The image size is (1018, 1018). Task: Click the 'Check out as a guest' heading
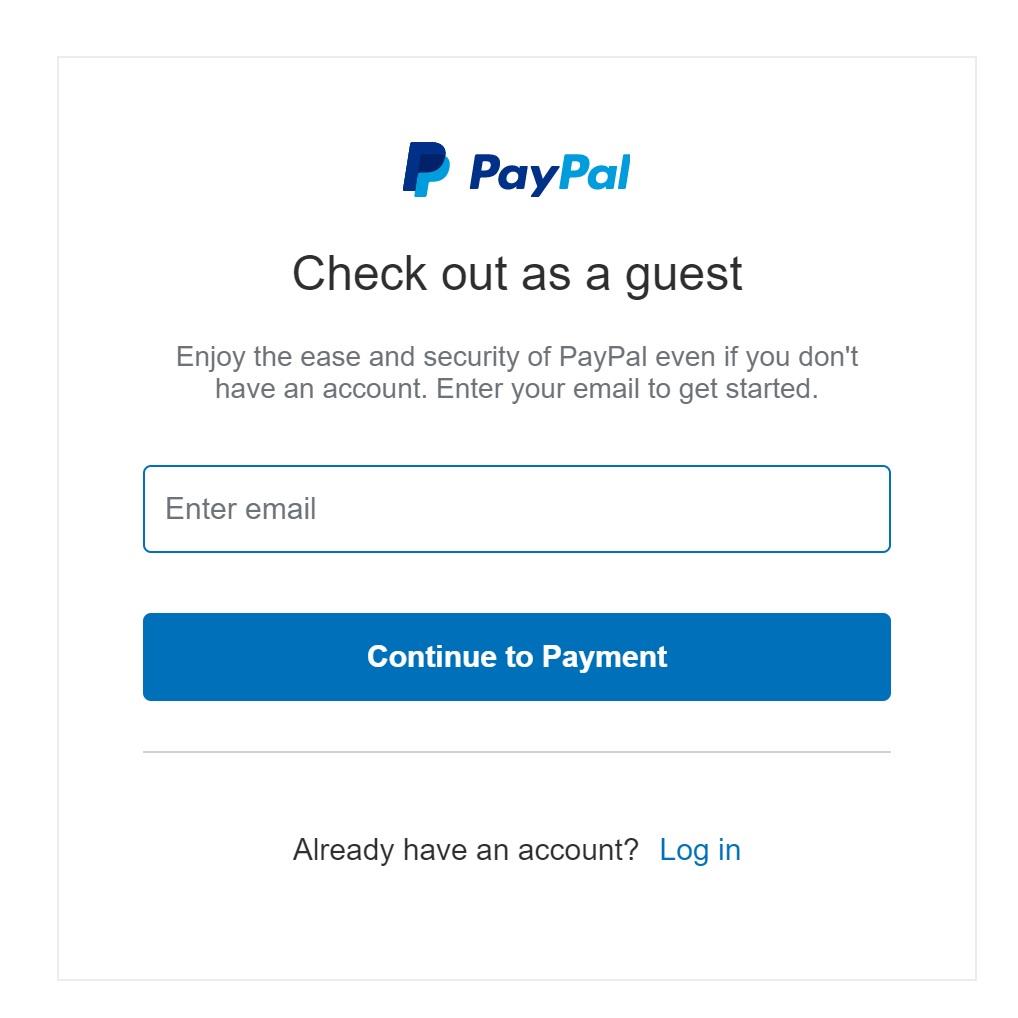[x=518, y=272]
